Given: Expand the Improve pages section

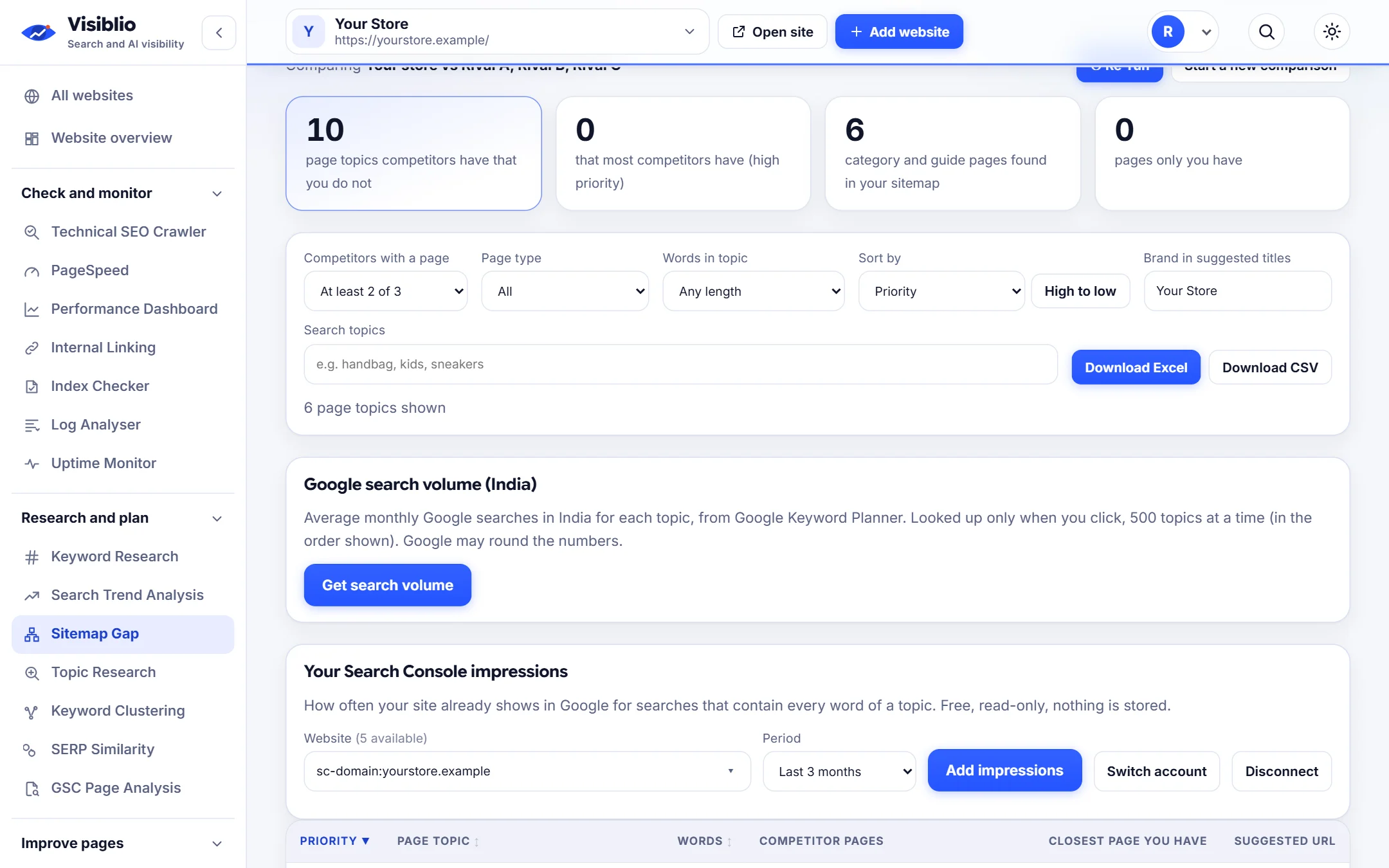Looking at the screenshot, I should [x=217, y=844].
